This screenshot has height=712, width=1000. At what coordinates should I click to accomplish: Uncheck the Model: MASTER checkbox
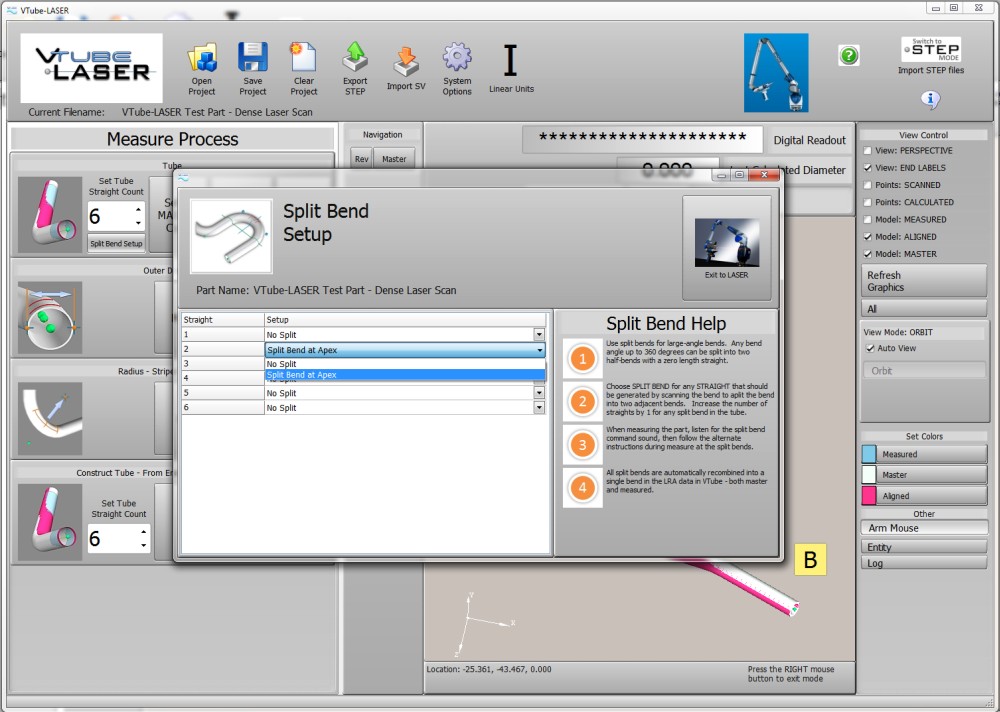click(867, 254)
